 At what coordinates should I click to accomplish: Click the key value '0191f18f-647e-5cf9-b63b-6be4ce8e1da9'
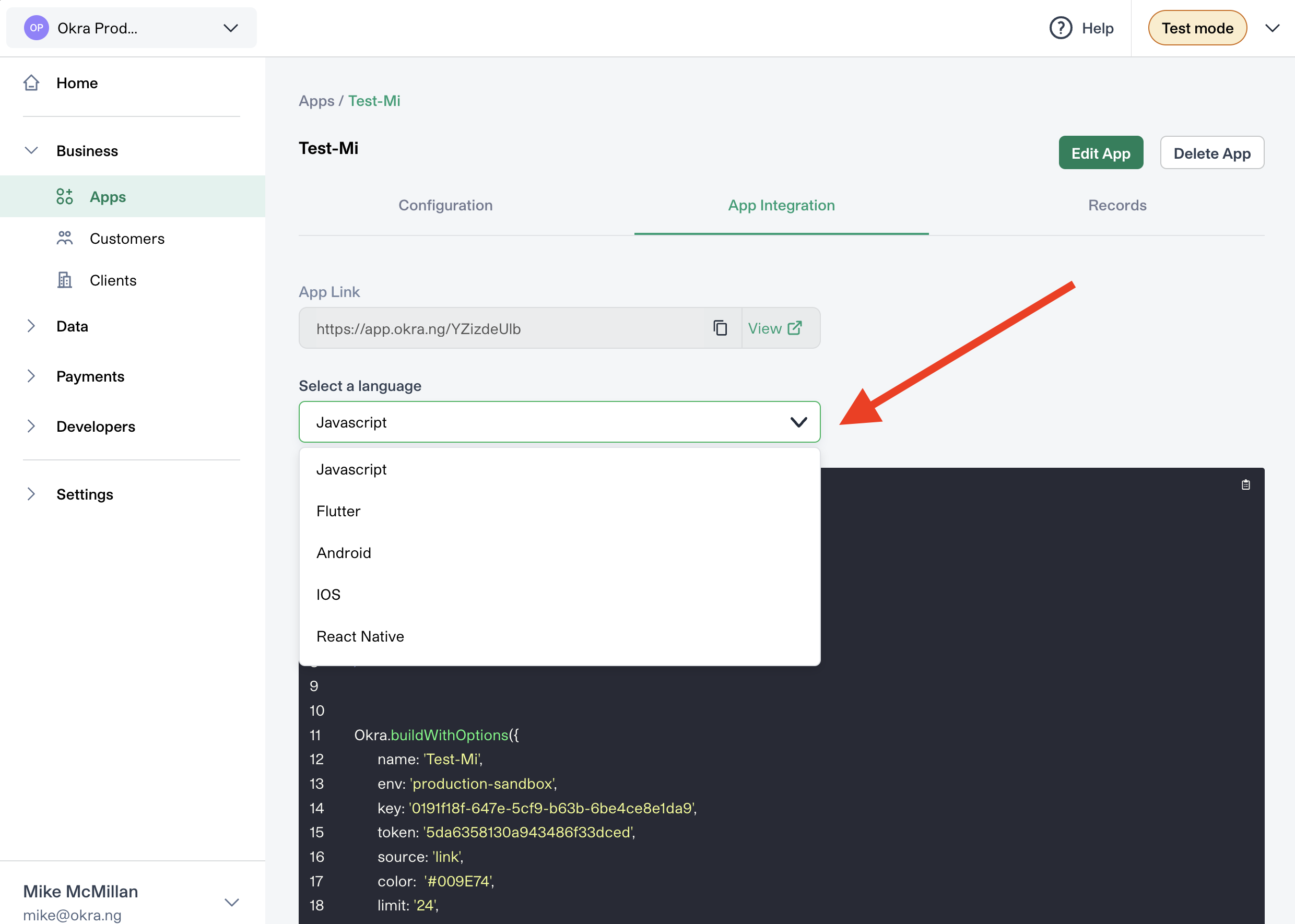click(x=552, y=808)
